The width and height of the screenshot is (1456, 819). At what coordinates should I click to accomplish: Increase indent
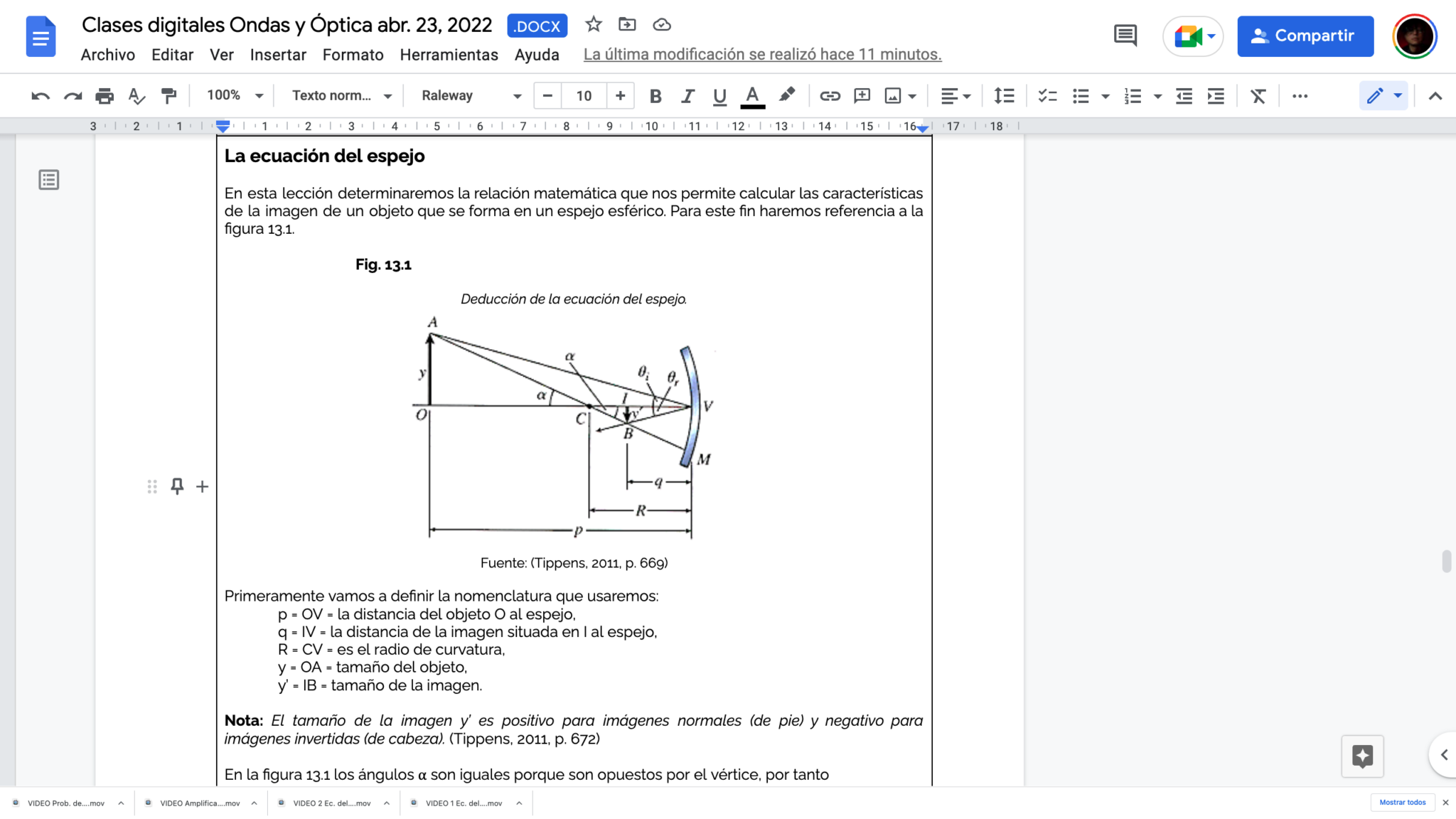(1216, 96)
